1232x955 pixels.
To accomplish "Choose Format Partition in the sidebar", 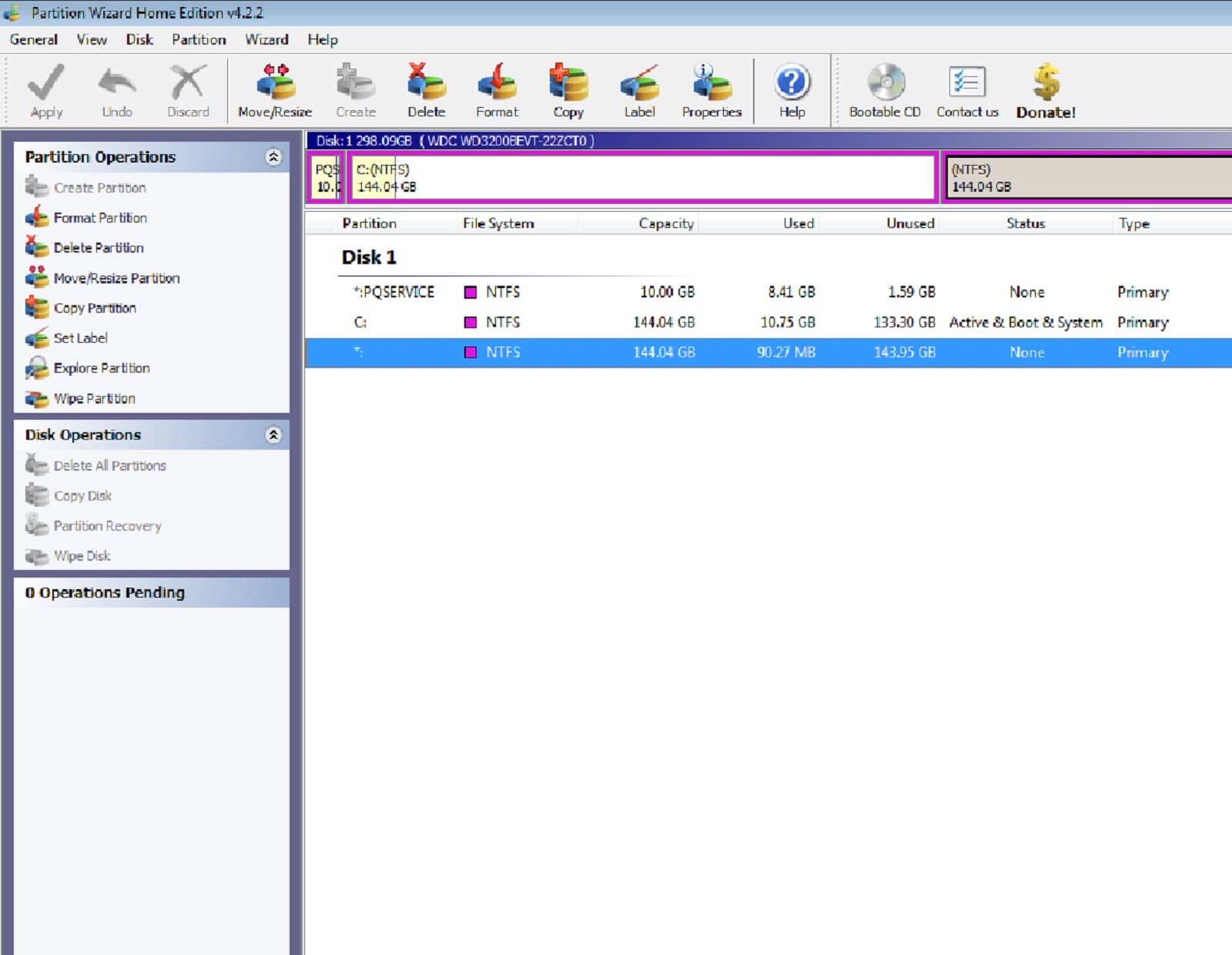I will point(100,218).
